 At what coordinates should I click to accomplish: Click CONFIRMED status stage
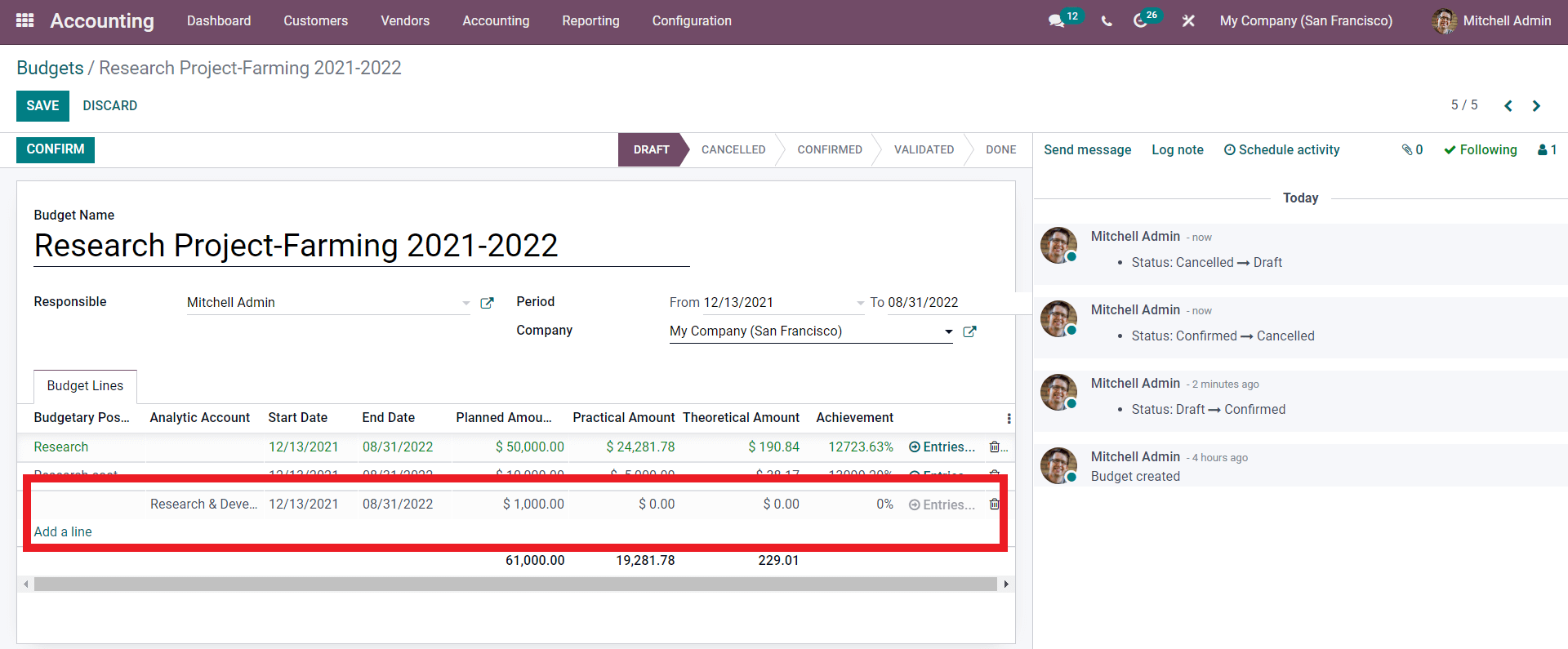point(829,149)
